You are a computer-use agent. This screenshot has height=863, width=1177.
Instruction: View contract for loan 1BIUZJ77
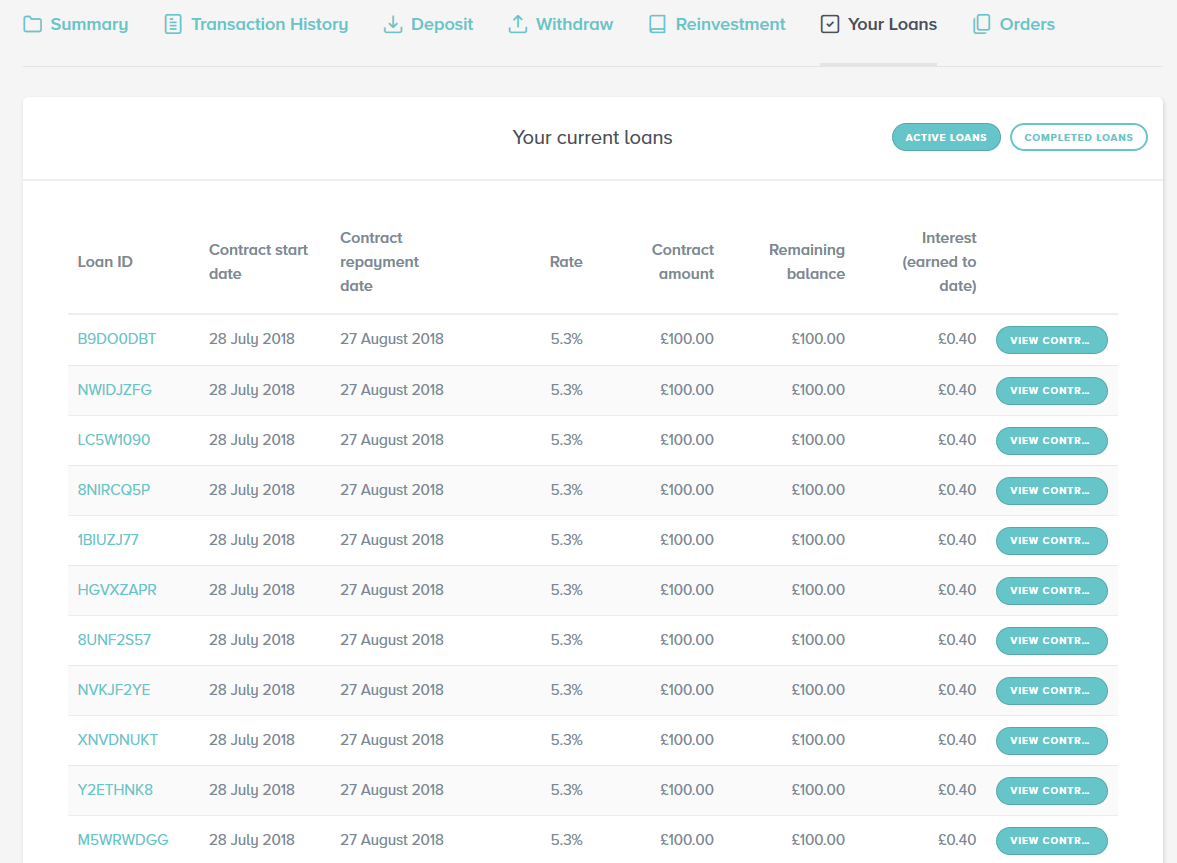[1052, 540]
